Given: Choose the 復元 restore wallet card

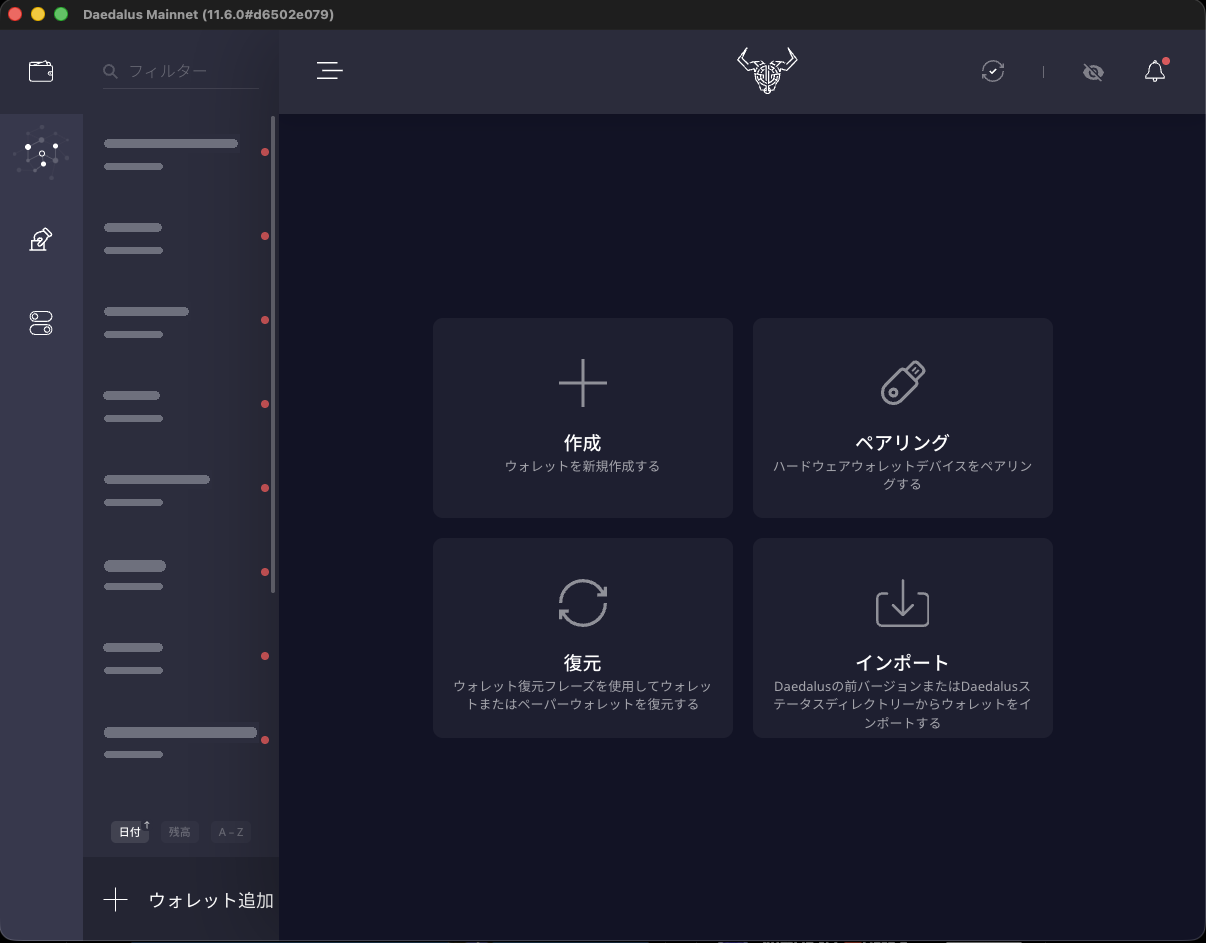Looking at the screenshot, I should click(583, 638).
